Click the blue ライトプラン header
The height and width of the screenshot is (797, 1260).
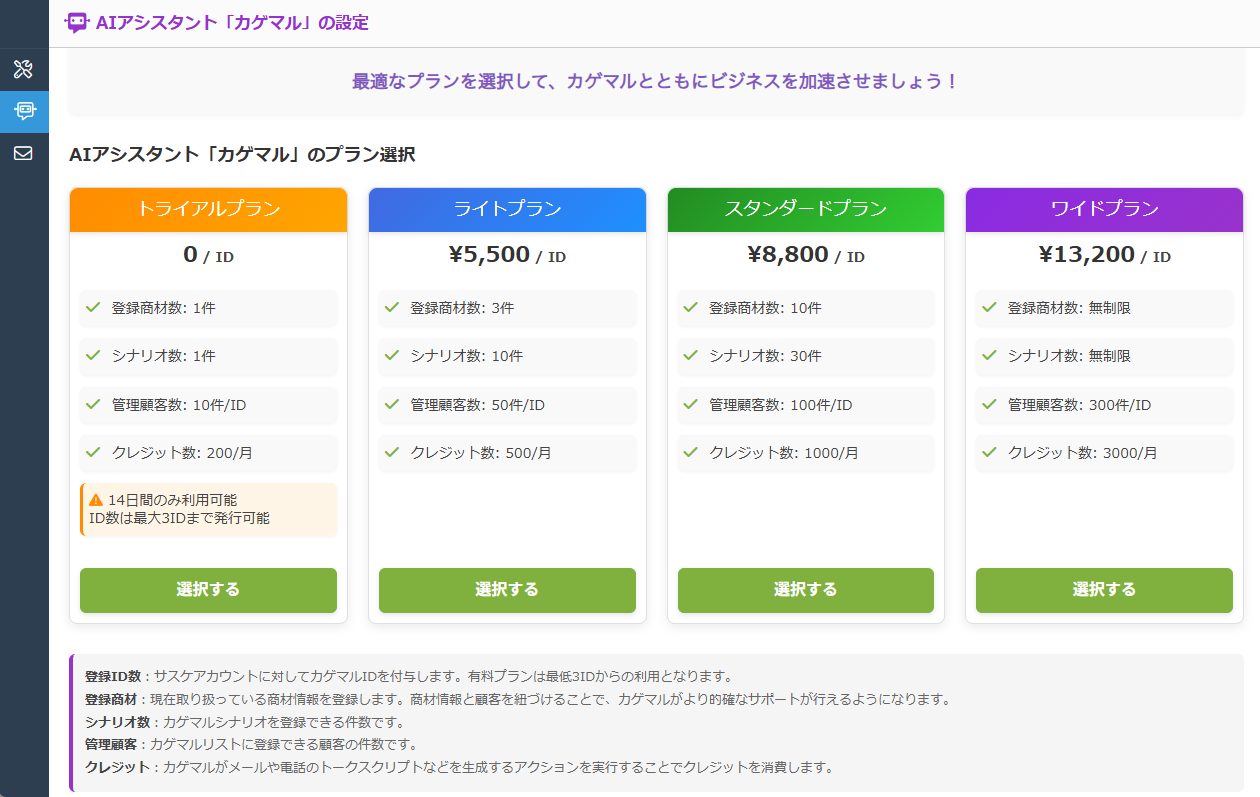pyautogui.click(x=507, y=209)
